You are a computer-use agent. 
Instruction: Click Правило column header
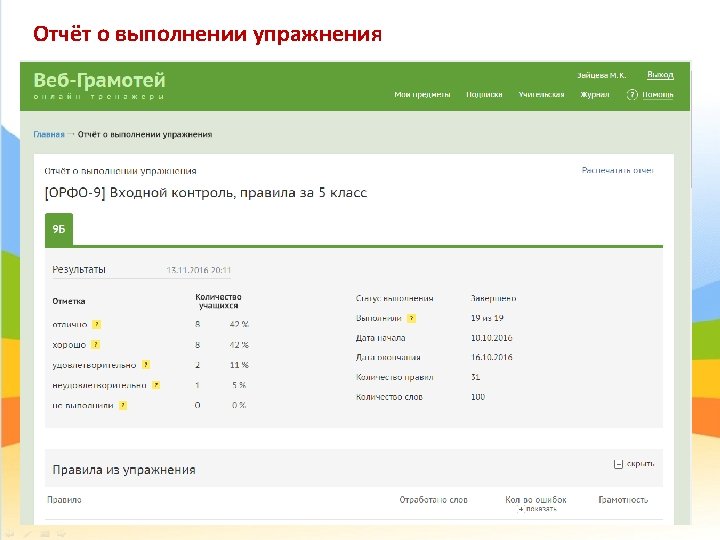64,500
